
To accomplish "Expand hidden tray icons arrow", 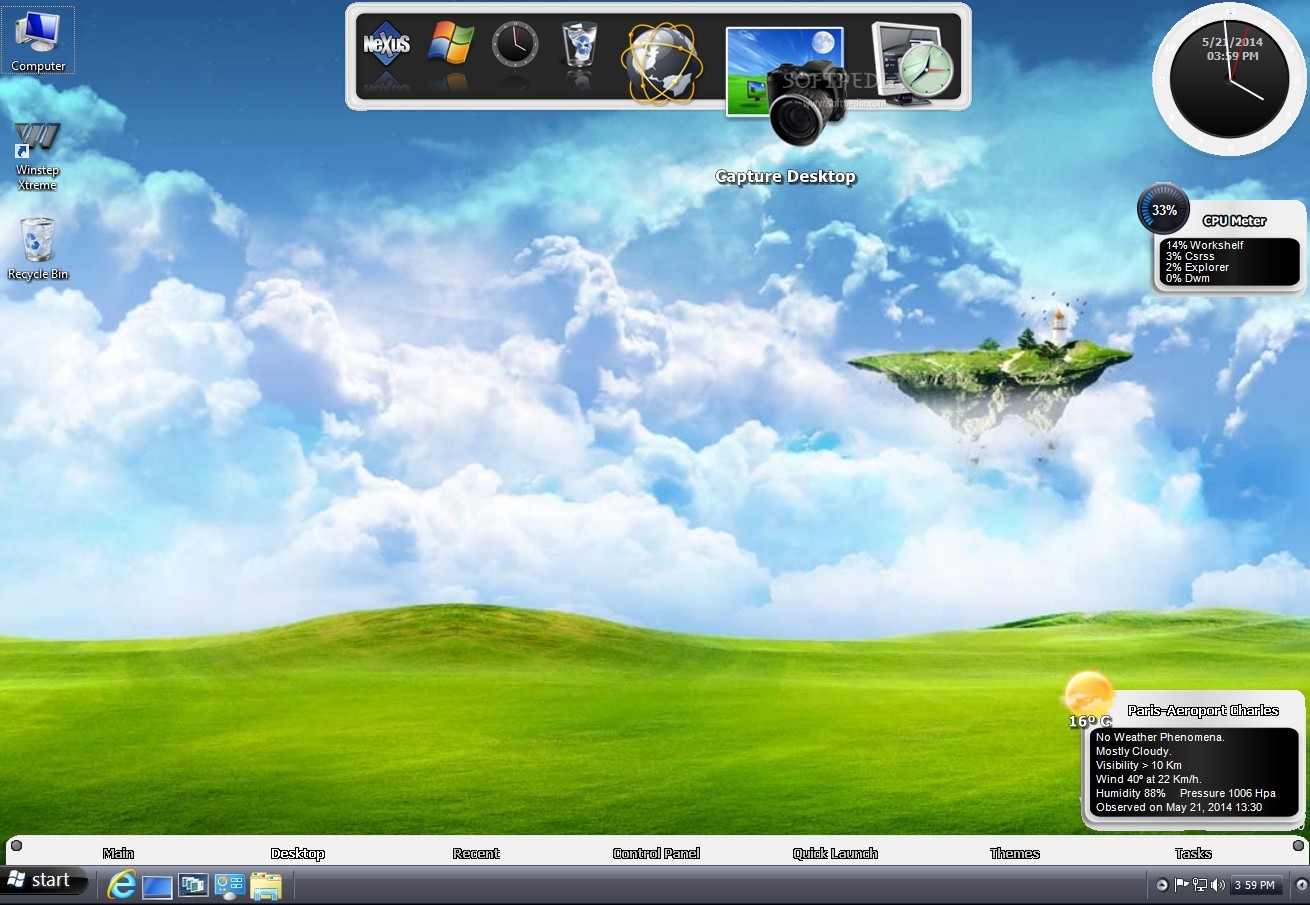I will [x=1161, y=885].
